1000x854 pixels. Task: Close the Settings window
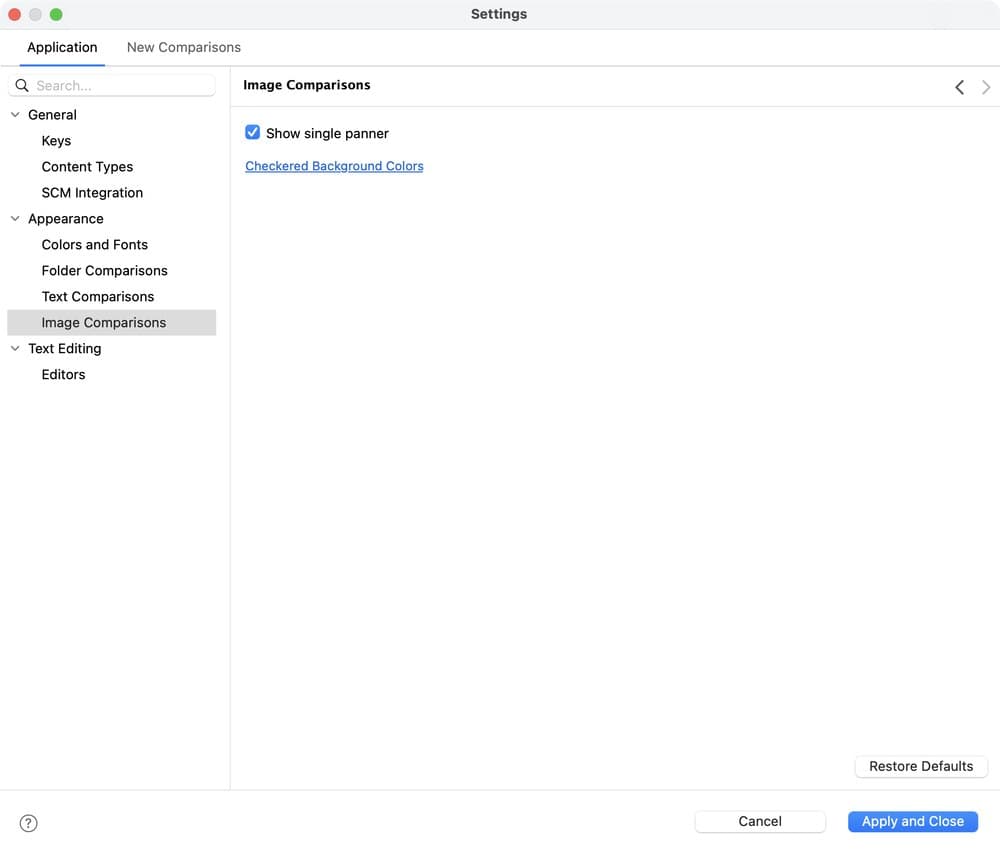pos(15,14)
